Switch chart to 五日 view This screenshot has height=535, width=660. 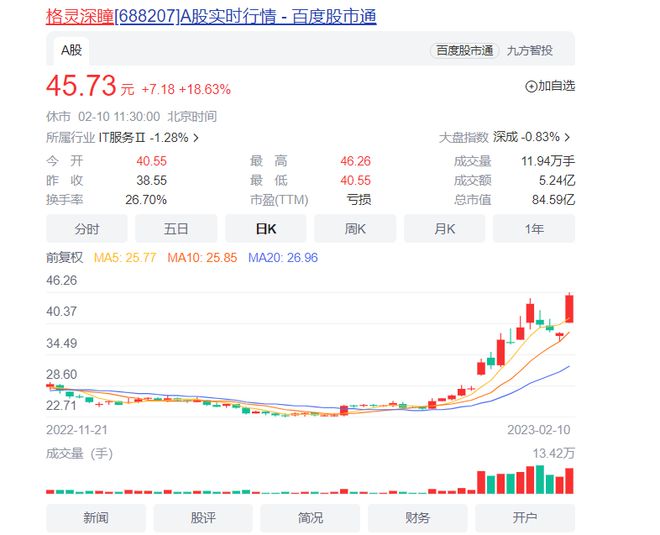click(x=176, y=229)
